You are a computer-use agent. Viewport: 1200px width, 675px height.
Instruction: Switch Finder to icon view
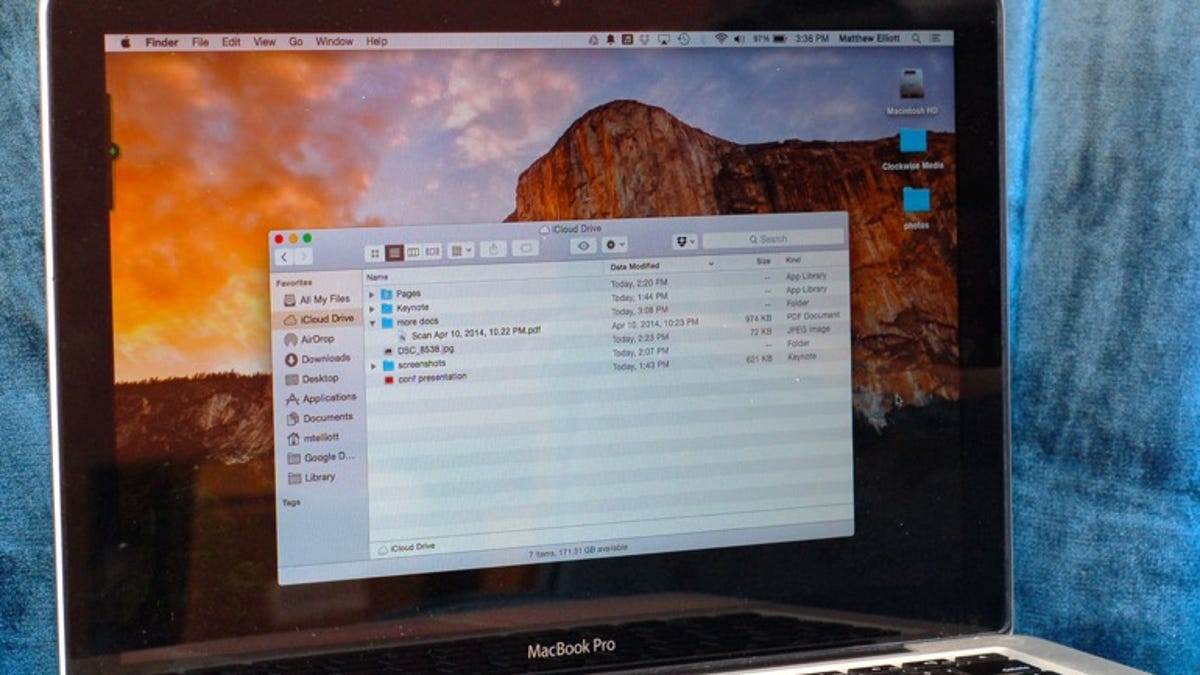tap(374, 253)
